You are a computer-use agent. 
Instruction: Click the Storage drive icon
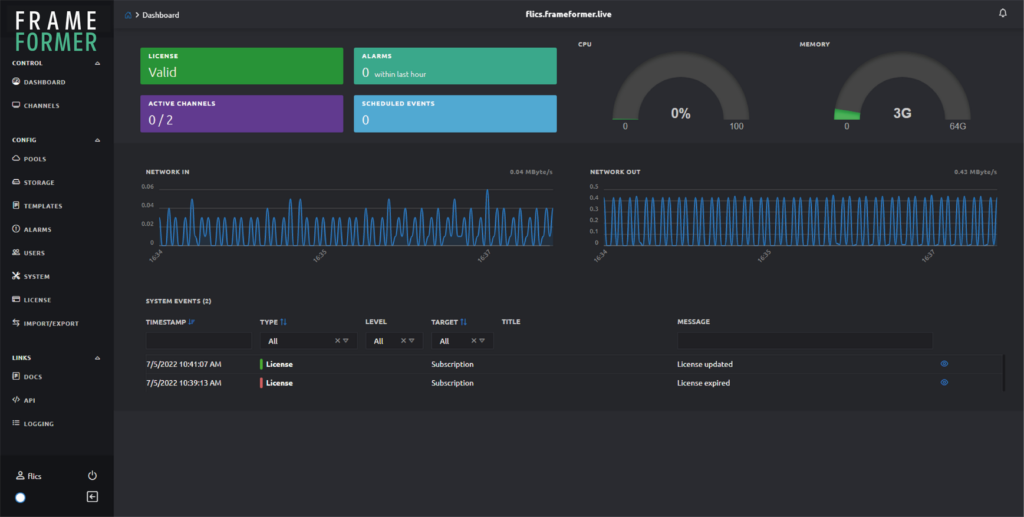click(x=16, y=182)
